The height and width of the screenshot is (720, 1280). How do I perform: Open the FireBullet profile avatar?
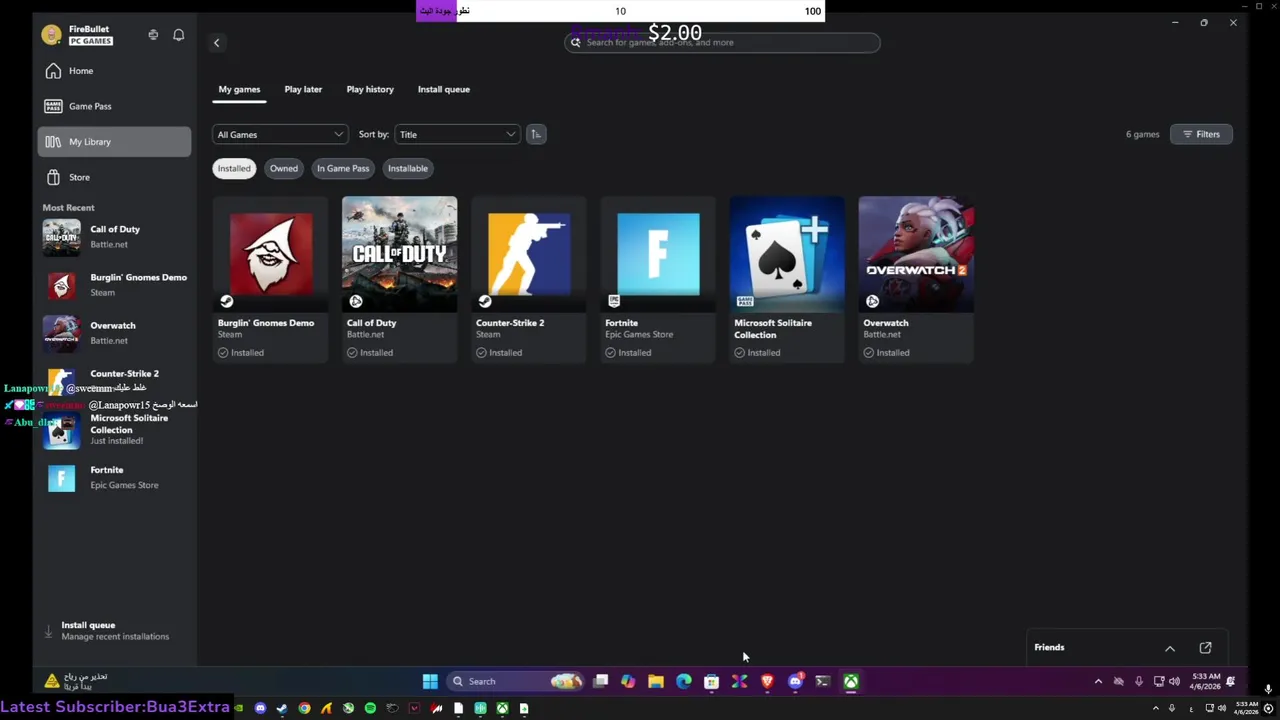click(51, 35)
